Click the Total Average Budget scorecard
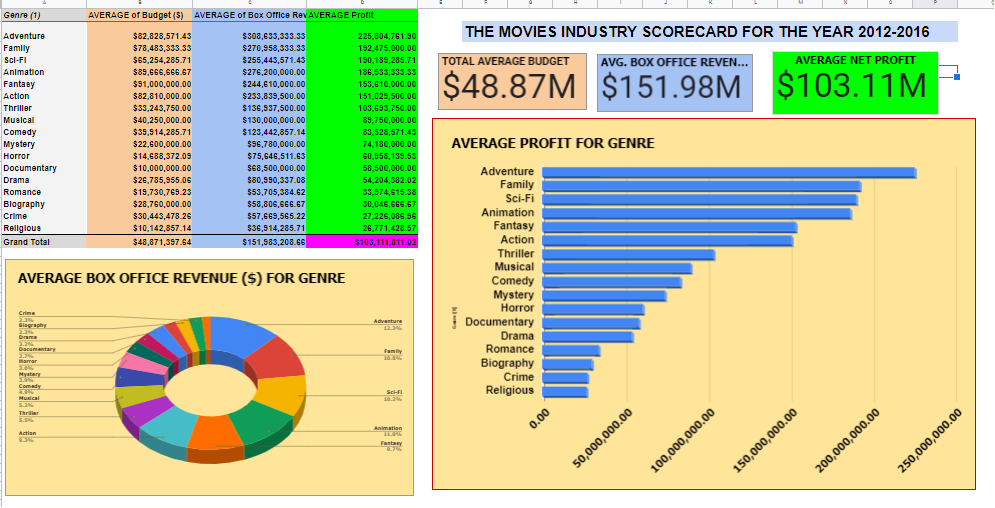This screenshot has height=508, width=995. pos(513,82)
